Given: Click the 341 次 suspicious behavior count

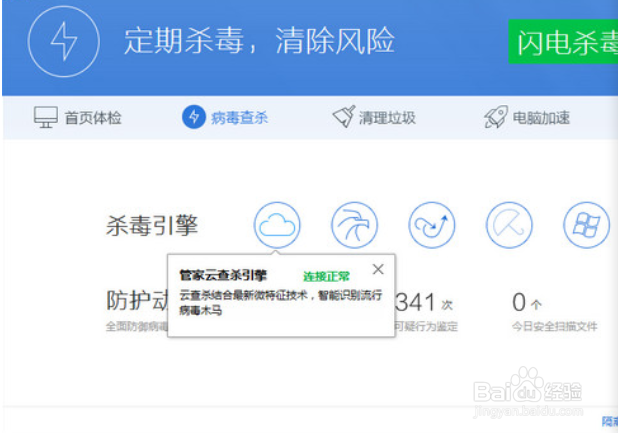Looking at the screenshot, I should tap(424, 303).
